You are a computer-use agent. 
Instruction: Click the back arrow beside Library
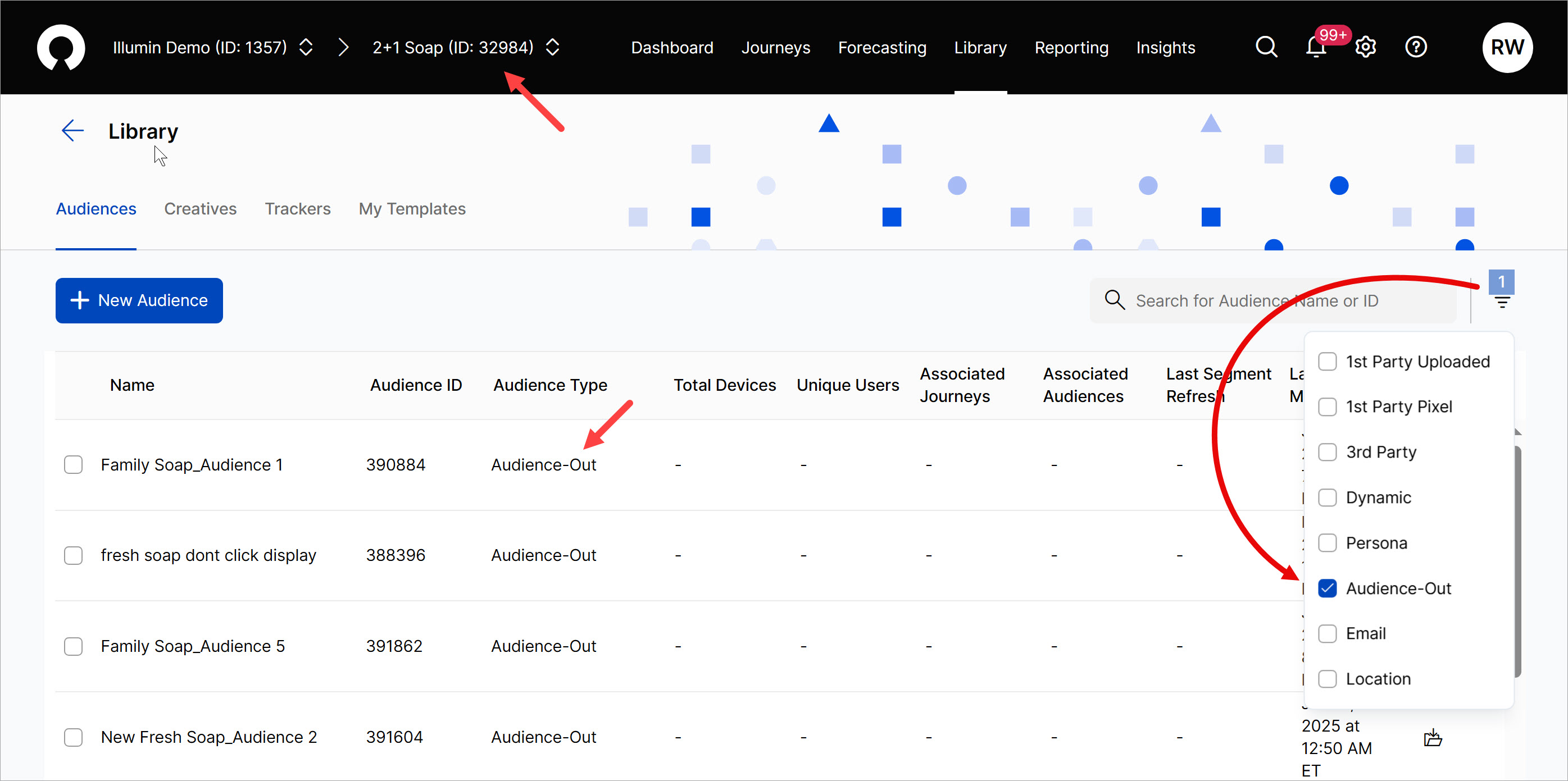point(72,131)
